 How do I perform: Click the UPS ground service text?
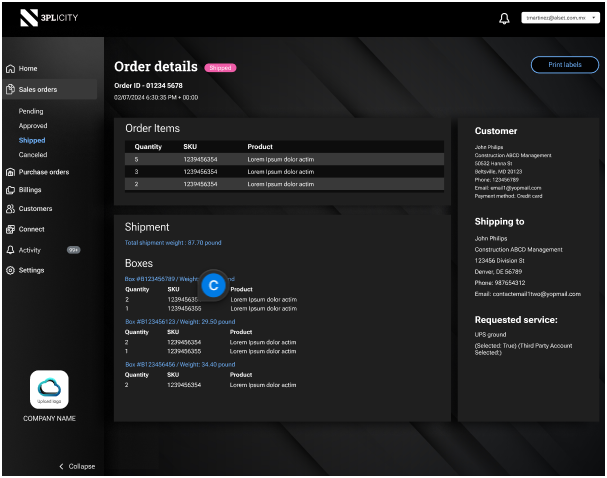490,335
